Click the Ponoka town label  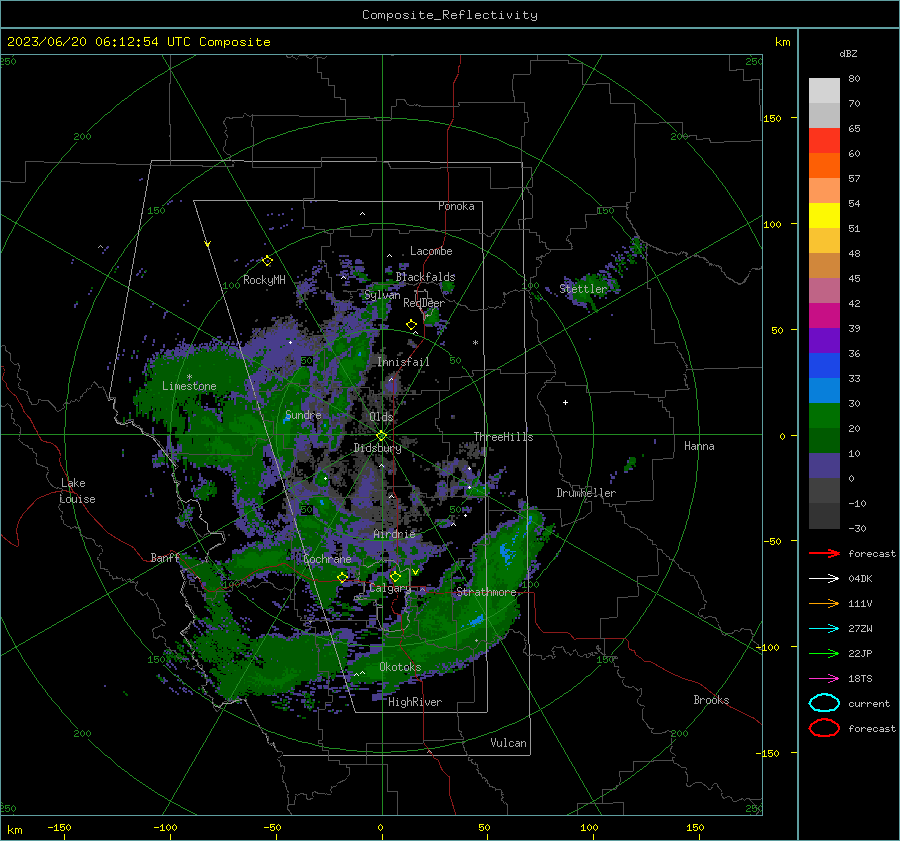456,206
